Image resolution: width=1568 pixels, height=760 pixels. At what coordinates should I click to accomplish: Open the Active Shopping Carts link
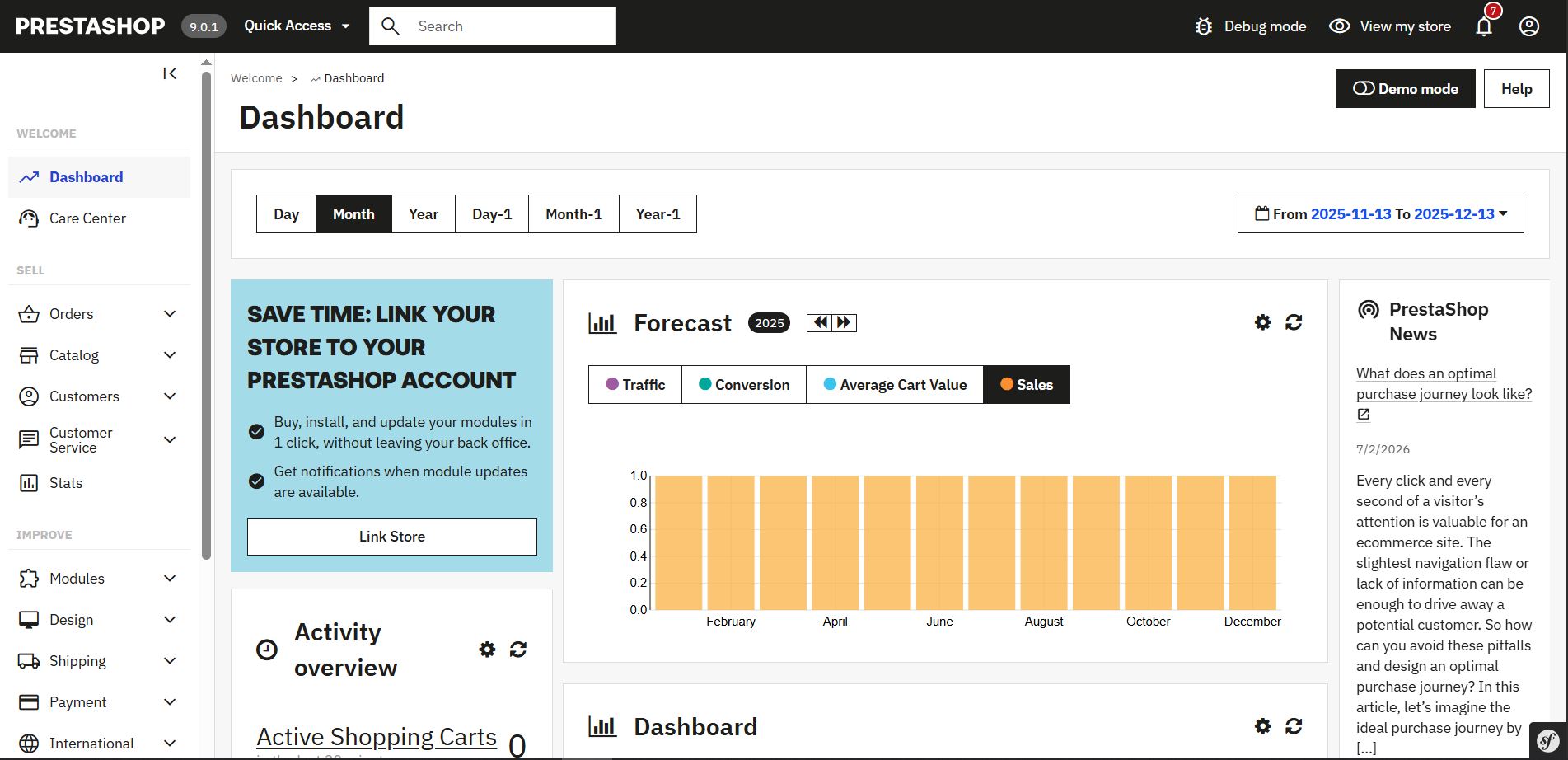click(377, 736)
